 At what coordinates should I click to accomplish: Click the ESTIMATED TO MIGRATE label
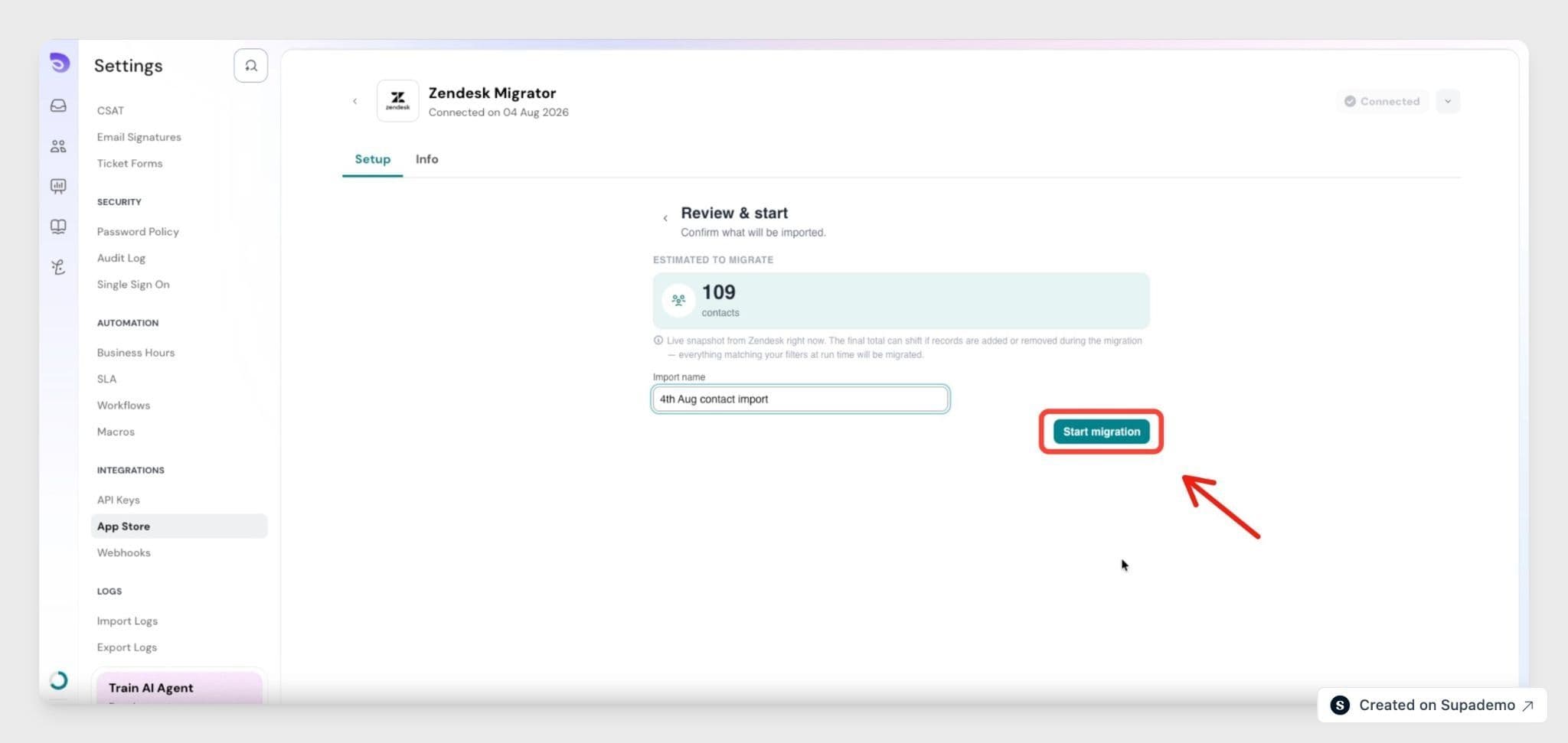pyautogui.click(x=713, y=260)
